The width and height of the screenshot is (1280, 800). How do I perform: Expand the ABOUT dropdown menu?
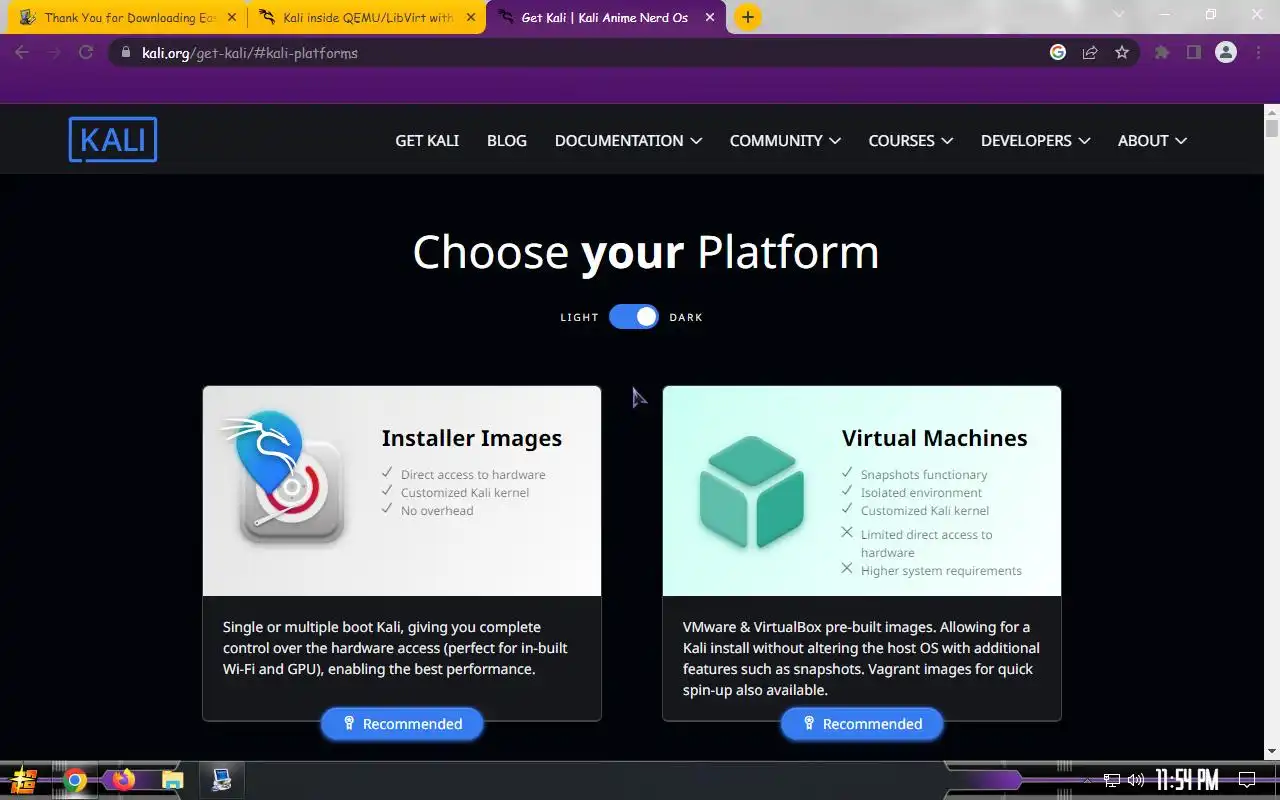coord(1152,141)
